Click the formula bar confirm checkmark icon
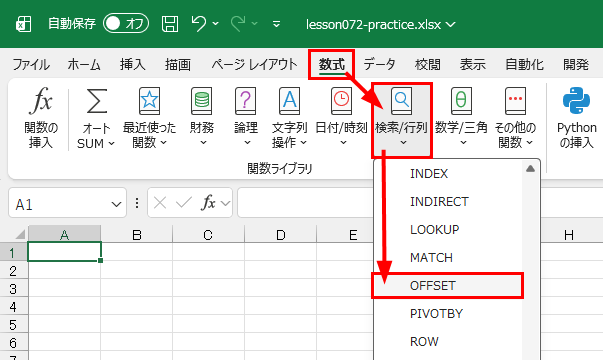The width and height of the screenshot is (603, 360). click(x=184, y=203)
